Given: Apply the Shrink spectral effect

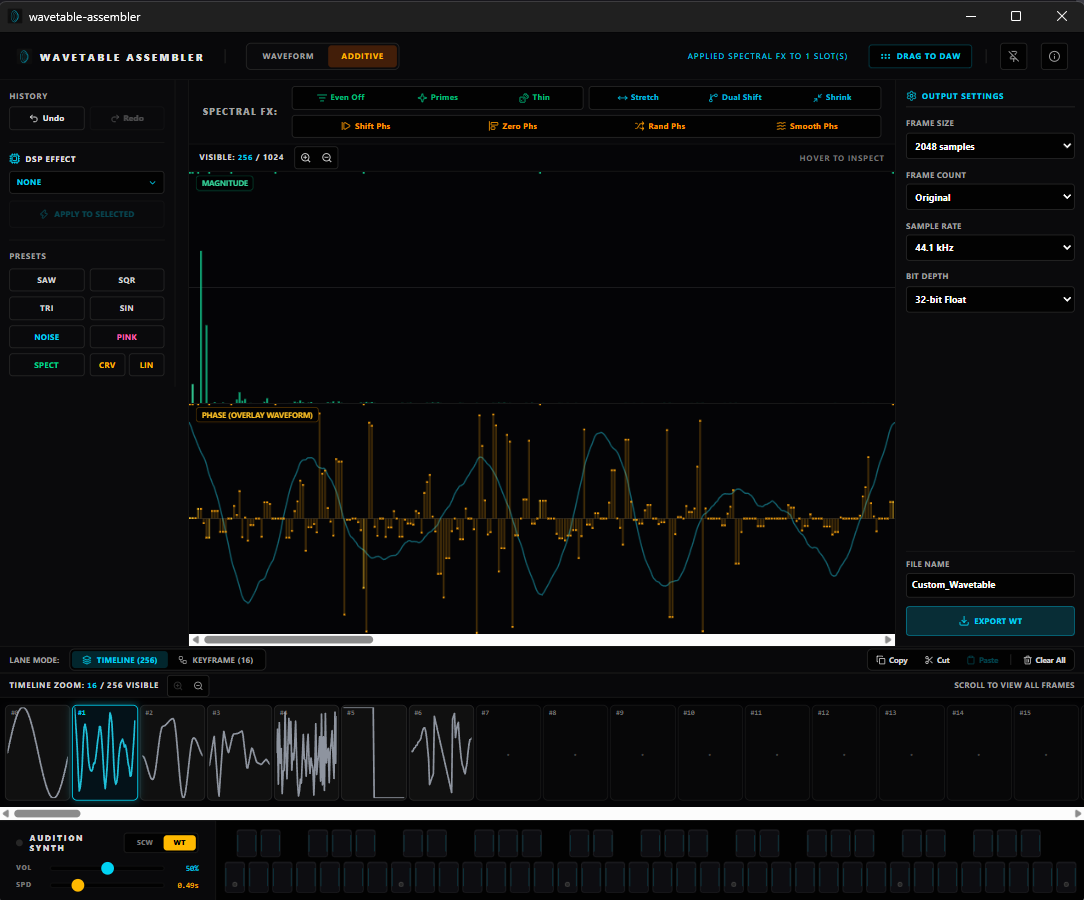Looking at the screenshot, I should click(x=832, y=97).
